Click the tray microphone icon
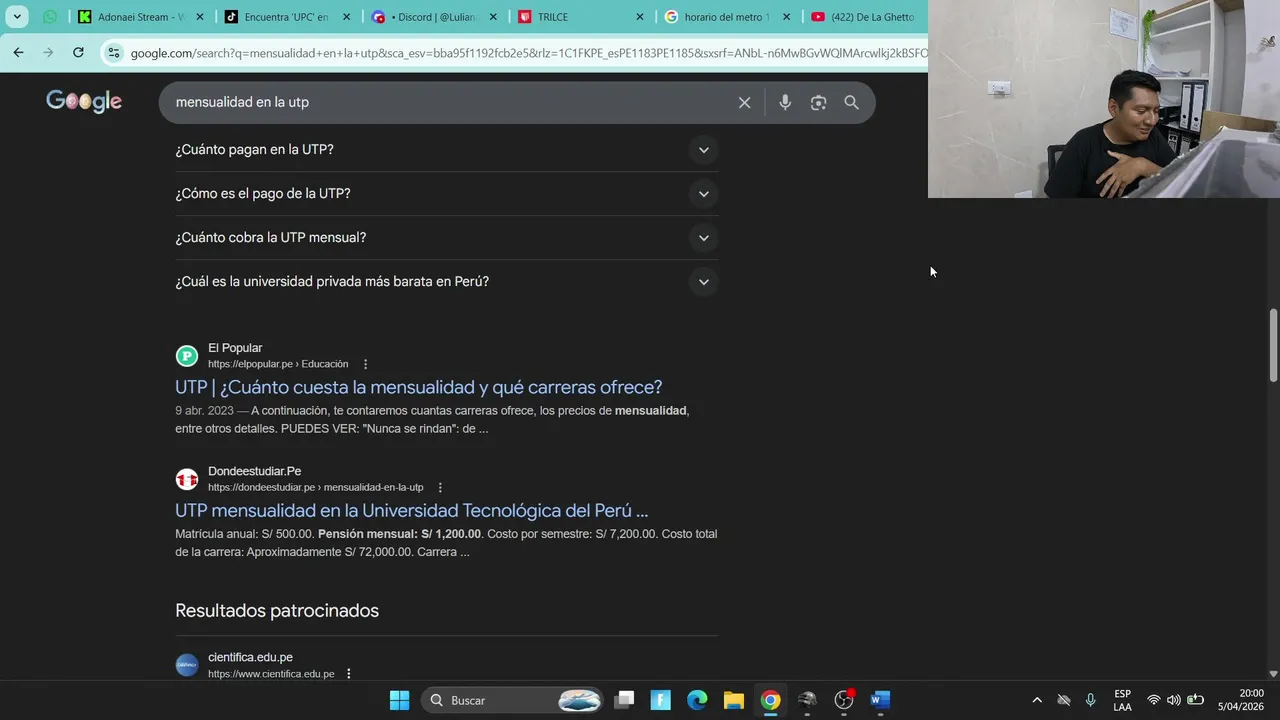The image size is (1280, 720). (1090, 700)
